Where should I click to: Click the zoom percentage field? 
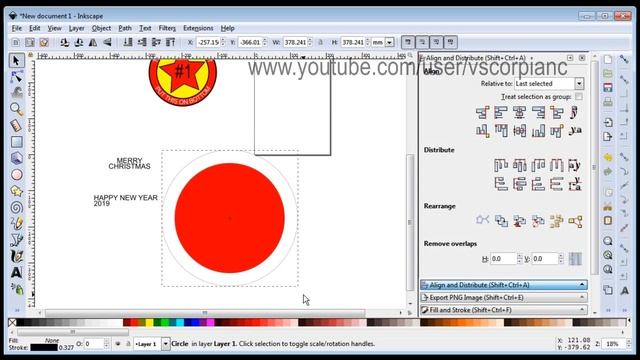pyautogui.click(x=613, y=344)
